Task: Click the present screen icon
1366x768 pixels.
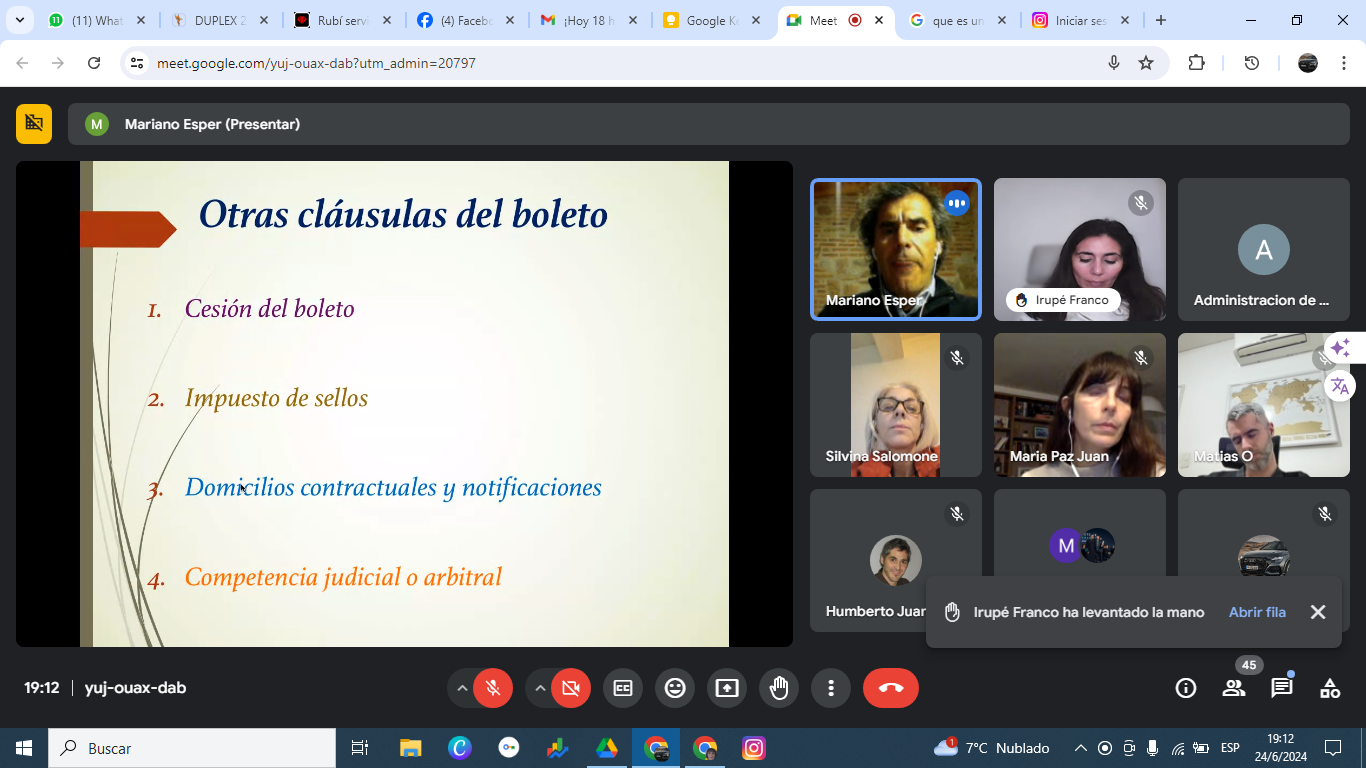Action: (x=727, y=688)
